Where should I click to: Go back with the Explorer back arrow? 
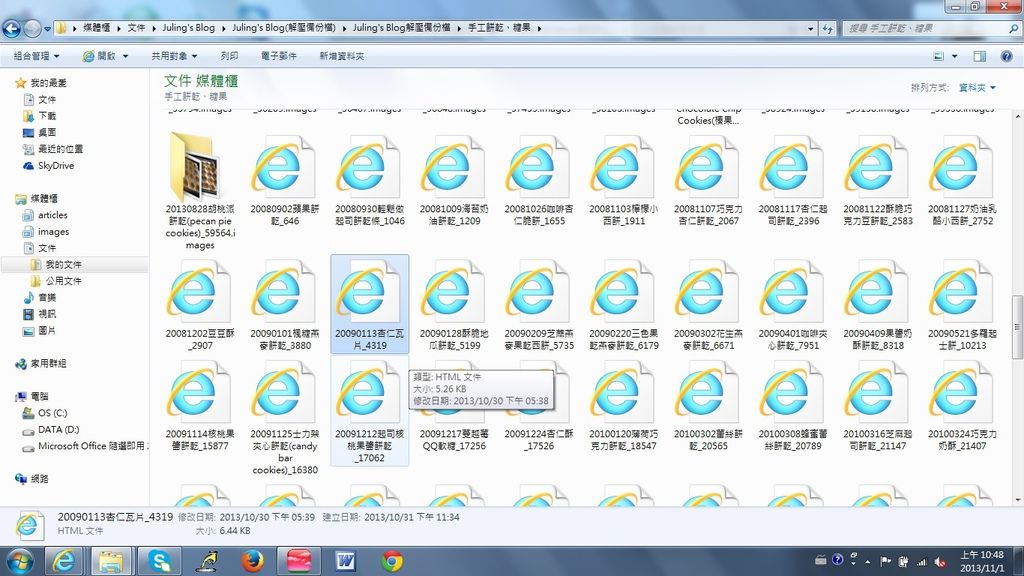(x=12, y=28)
